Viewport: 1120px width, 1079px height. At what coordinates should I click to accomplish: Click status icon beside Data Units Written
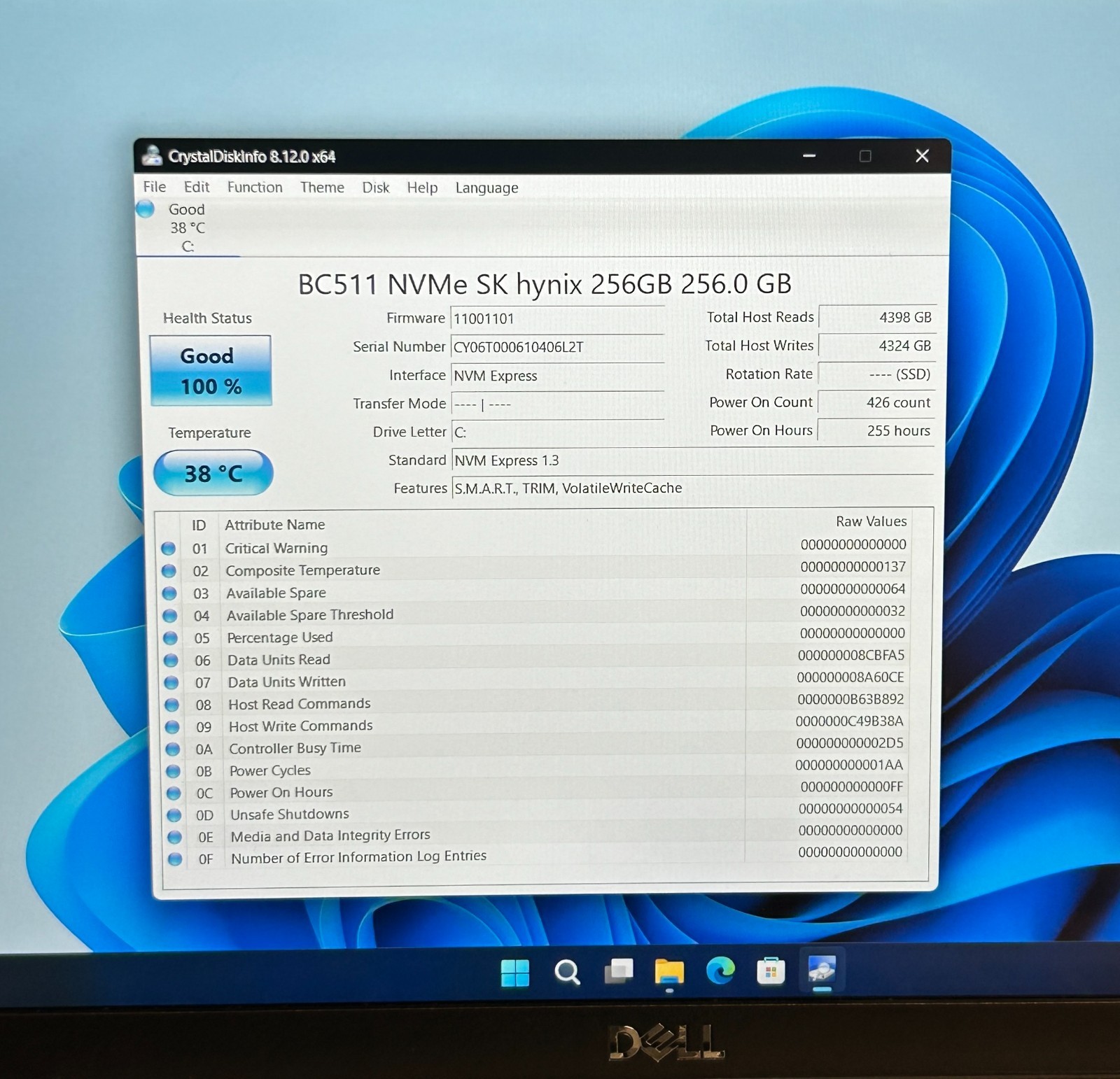click(171, 682)
